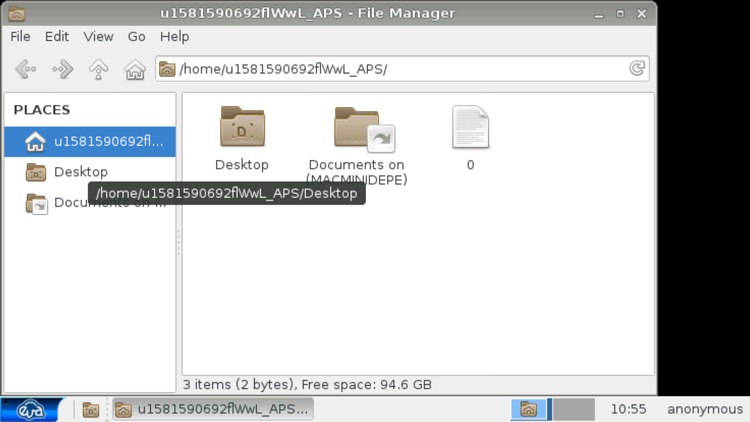The width and height of the screenshot is (750, 422).
Task: Open the View menu
Action: pyautogui.click(x=98, y=36)
